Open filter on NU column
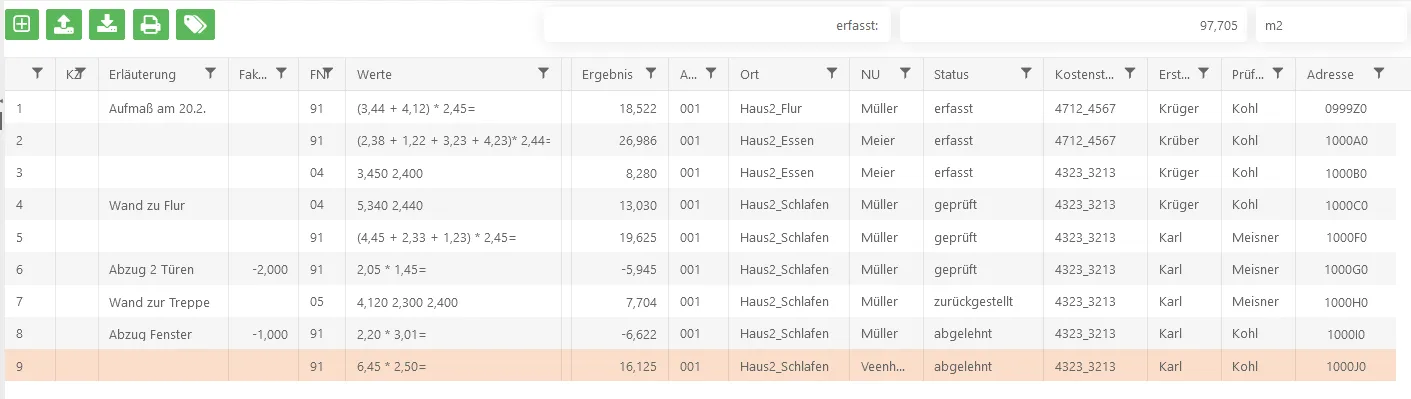 point(905,73)
